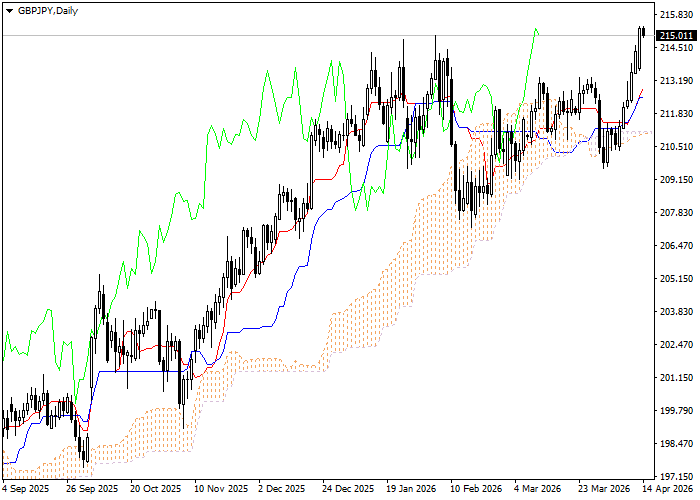The image size is (700, 500).
Task: Select the 4 Sep 2025 date label
Action: [x=26, y=489]
